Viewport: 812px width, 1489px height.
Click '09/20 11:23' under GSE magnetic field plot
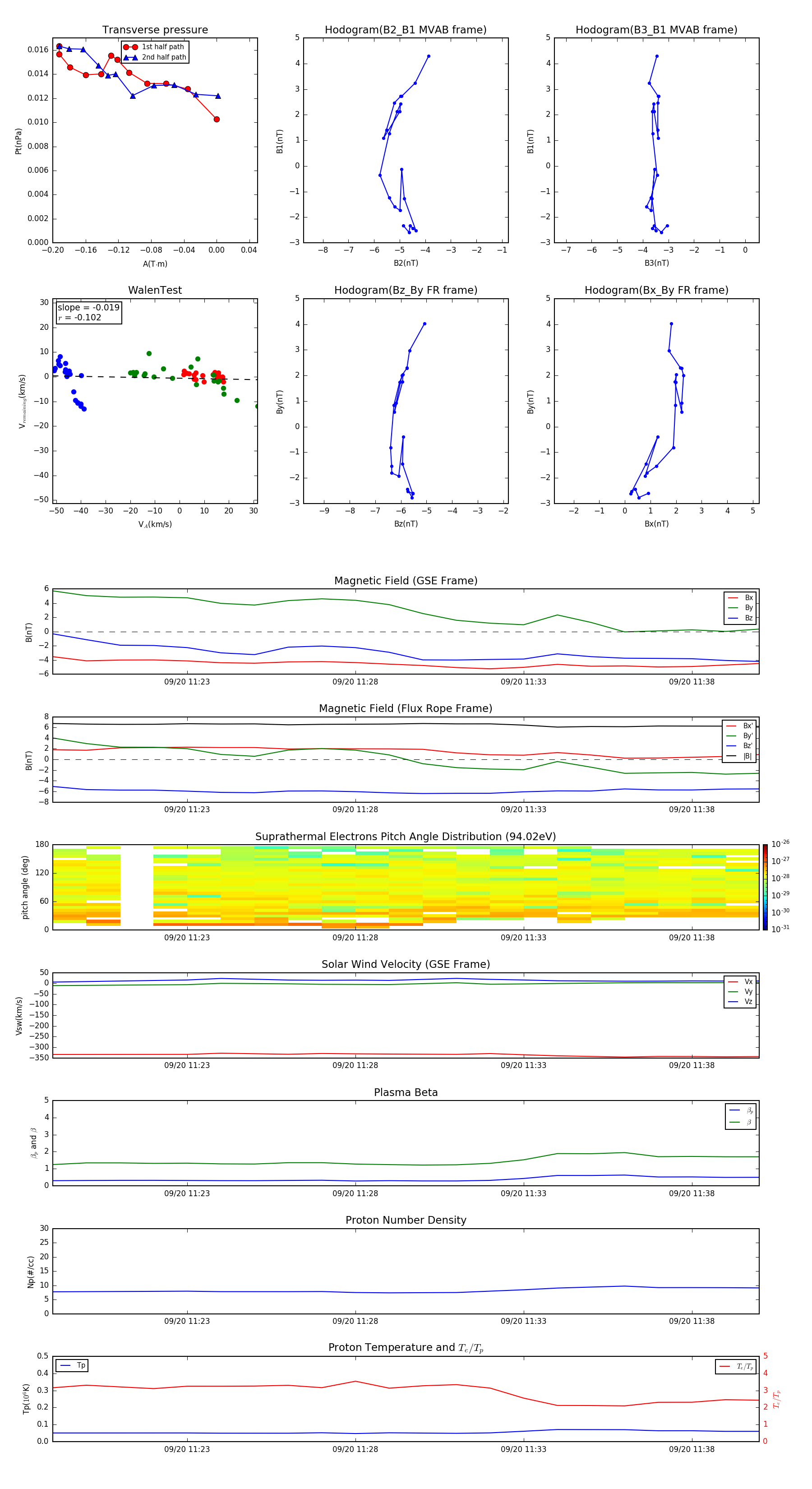coord(187,682)
